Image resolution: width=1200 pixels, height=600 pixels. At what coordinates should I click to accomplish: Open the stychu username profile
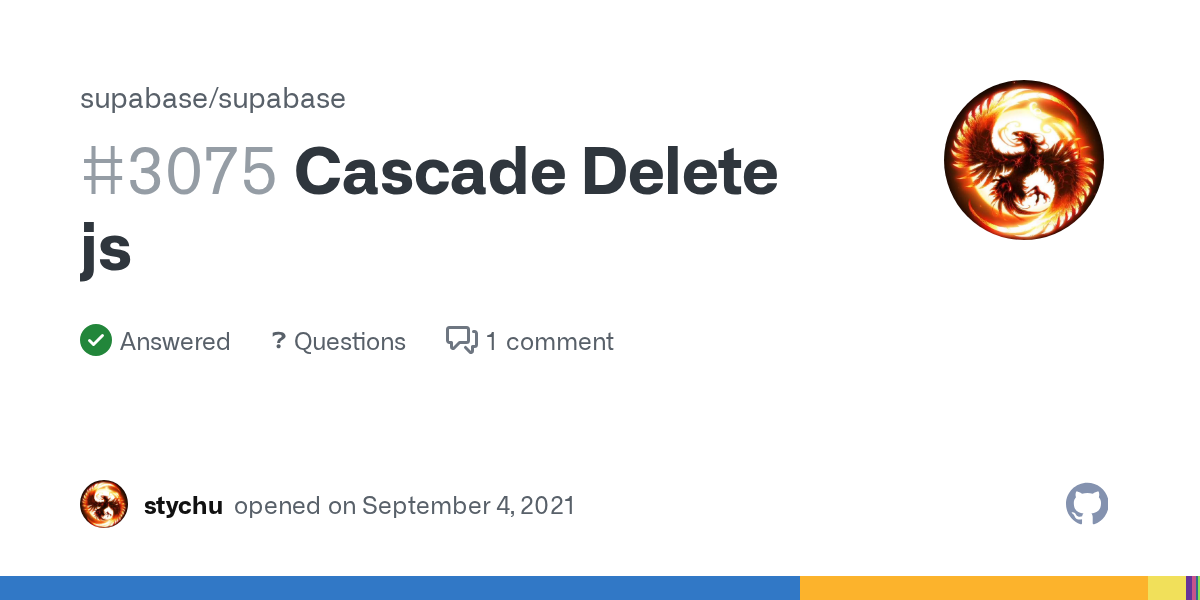click(183, 506)
